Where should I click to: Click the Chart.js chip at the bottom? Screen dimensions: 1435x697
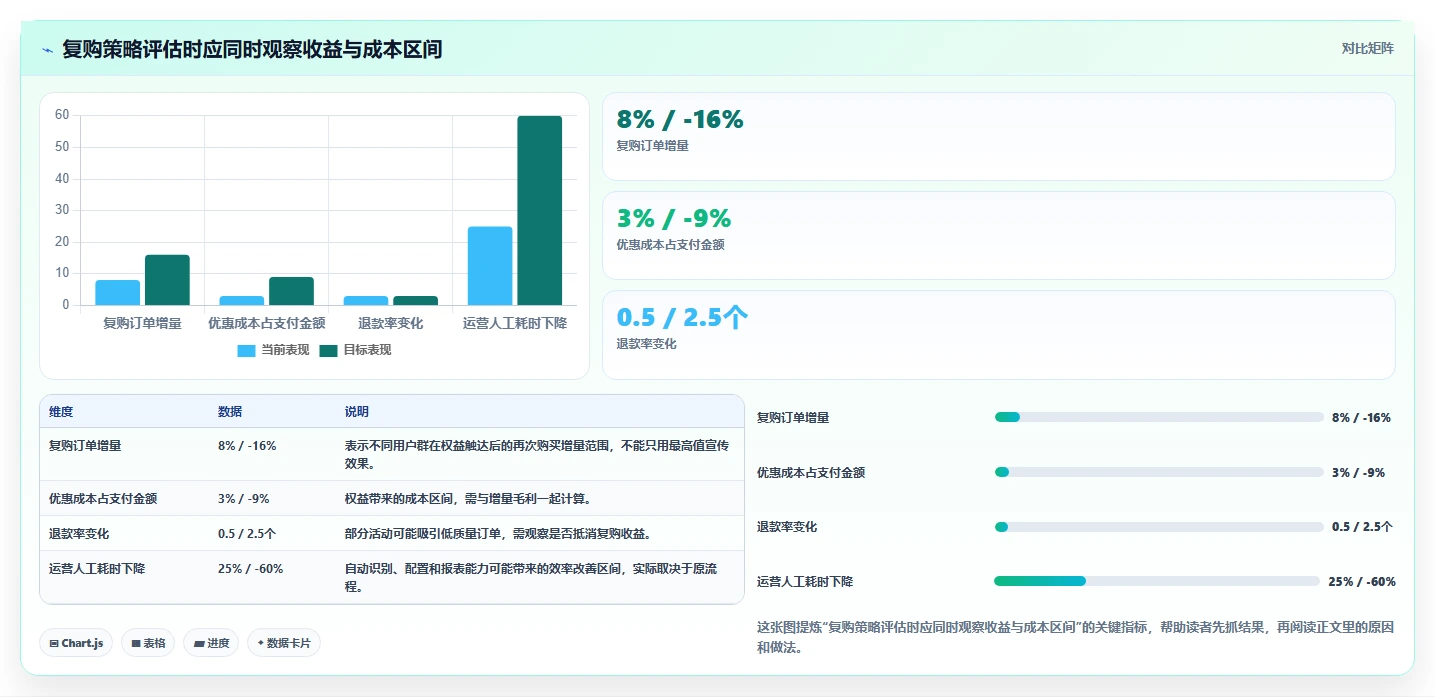(77, 643)
